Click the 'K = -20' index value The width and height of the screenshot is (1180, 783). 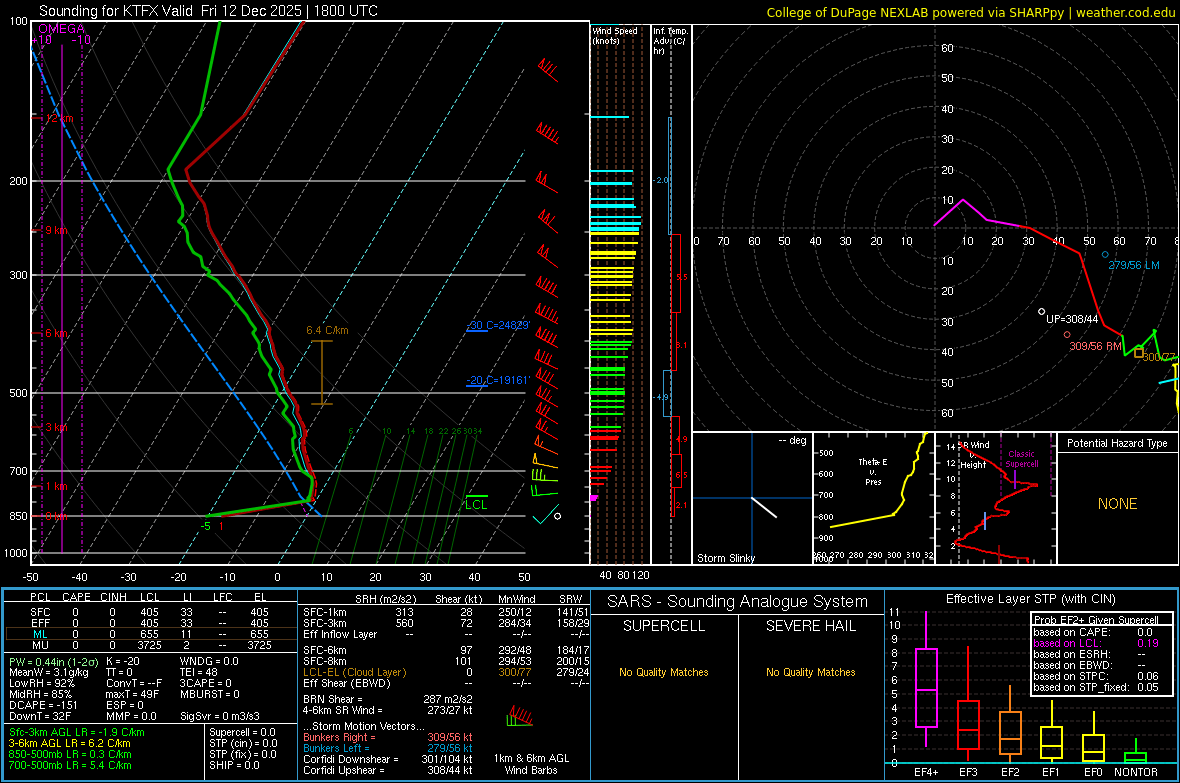[123, 661]
